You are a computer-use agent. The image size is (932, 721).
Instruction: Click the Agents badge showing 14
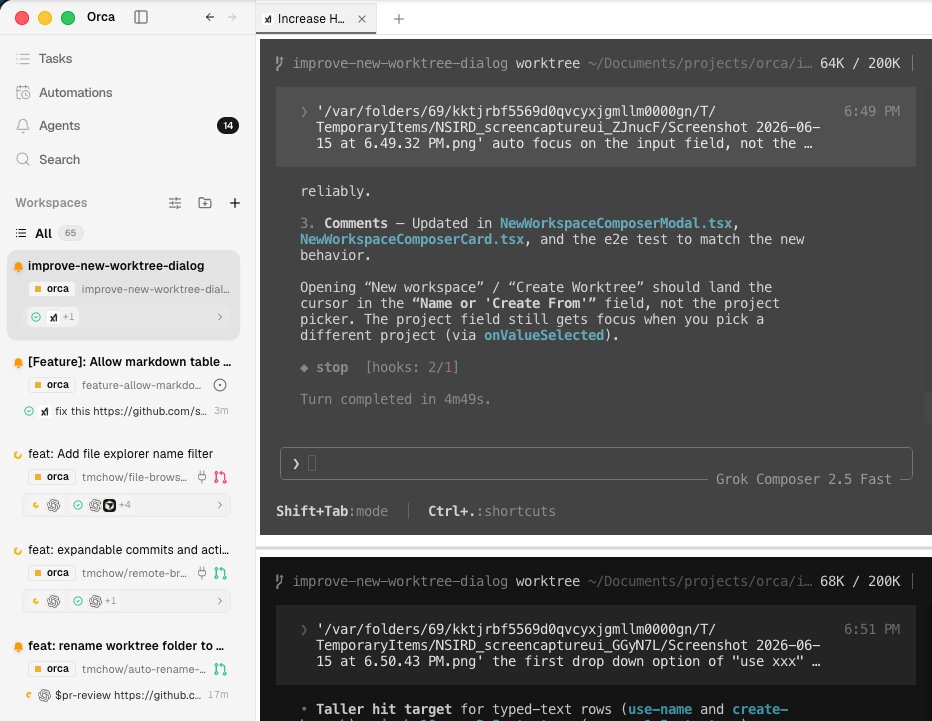(228, 125)
